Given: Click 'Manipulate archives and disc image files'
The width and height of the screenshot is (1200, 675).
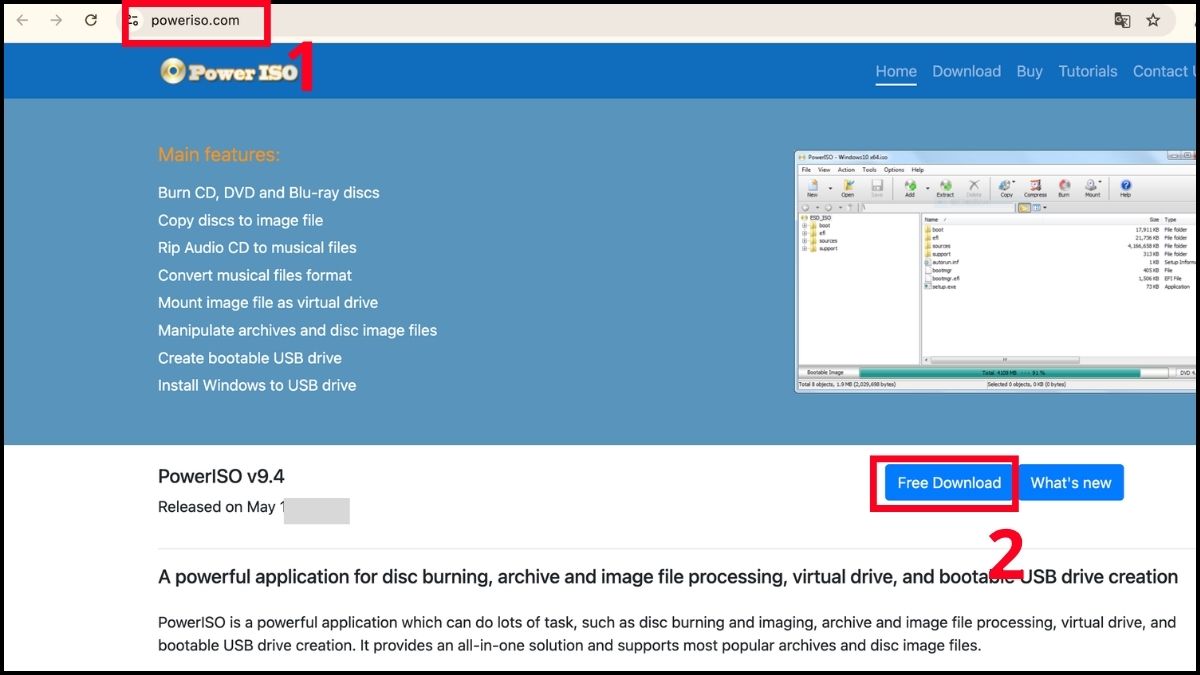Looking at the screenshot, I should (297, 330).
